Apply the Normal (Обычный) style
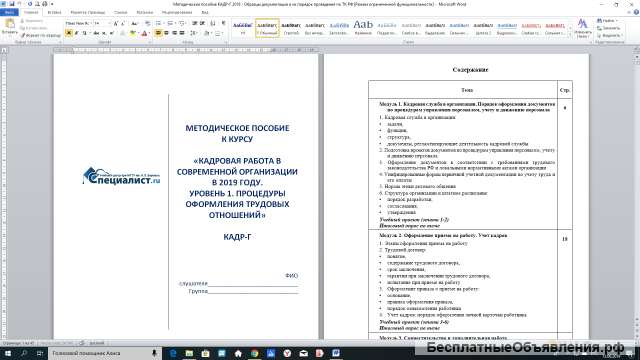The height and width of the screenshot is (360, 640). (x=267, y=28)
